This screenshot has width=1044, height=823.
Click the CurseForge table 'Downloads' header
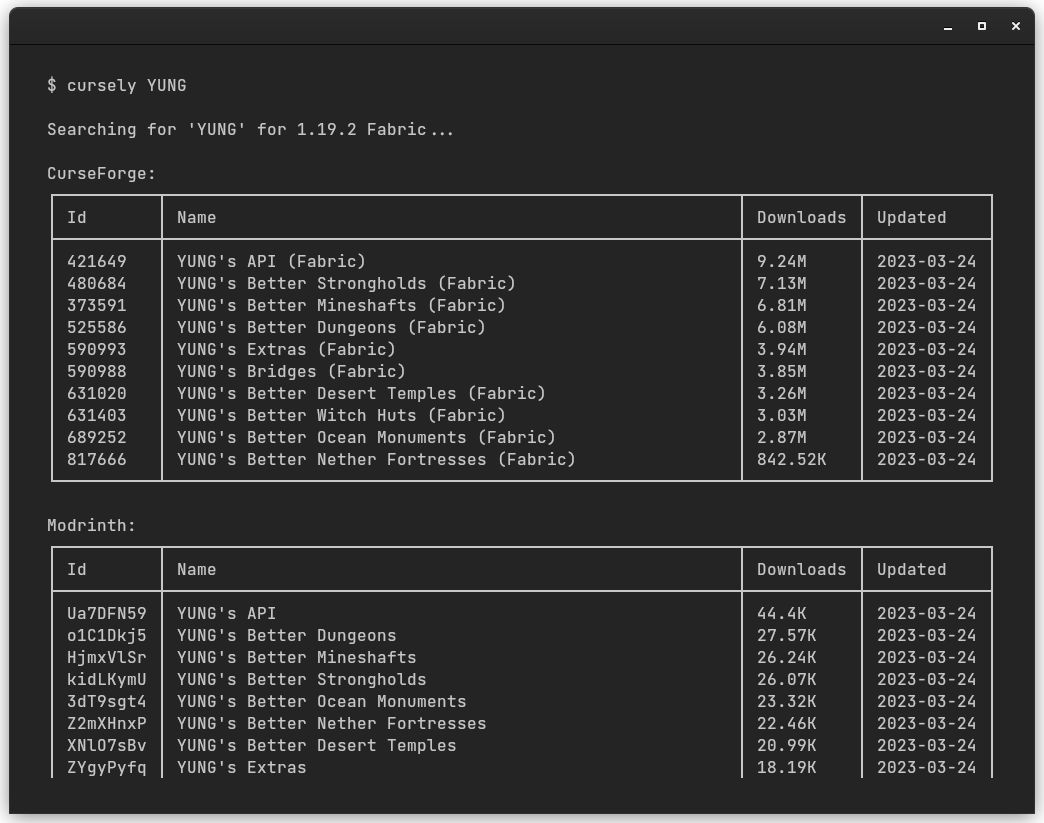pyautogui.click(x=802, y=218)
